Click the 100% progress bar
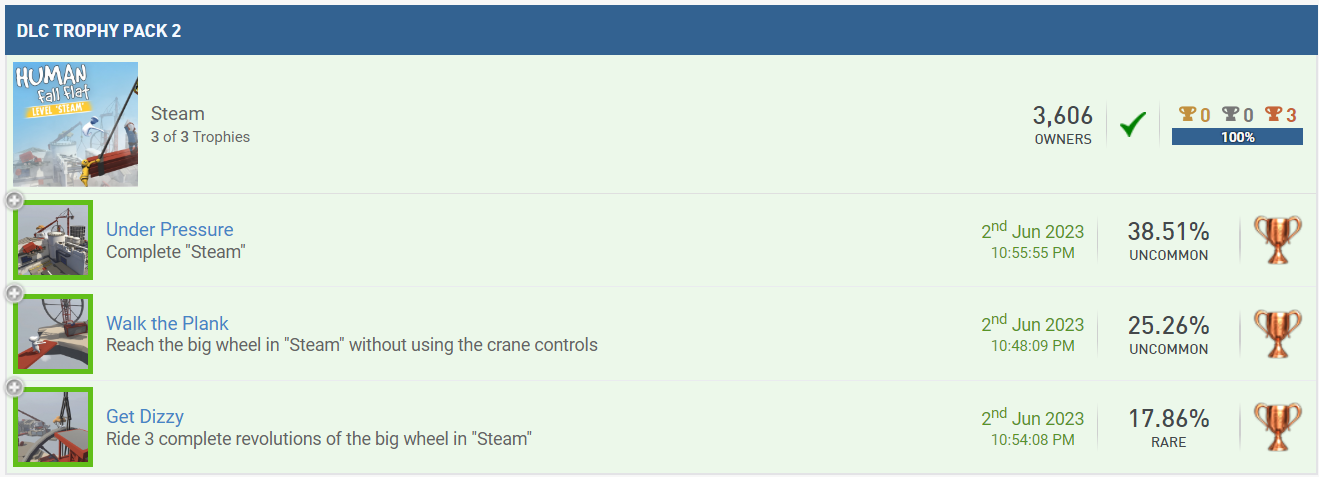 pyautogui.click(x=1237, y=137)
